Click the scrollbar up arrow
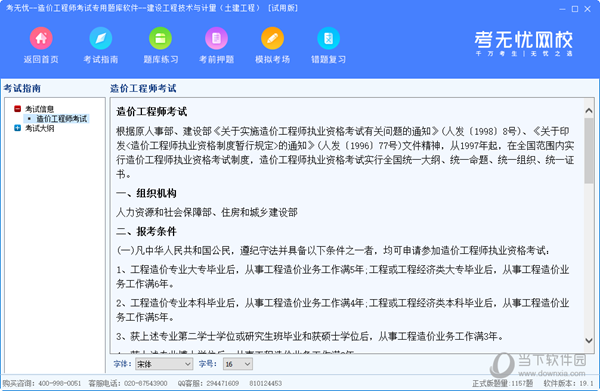The height and width of the screenshot is (391, 600). [x=589, y=111]
